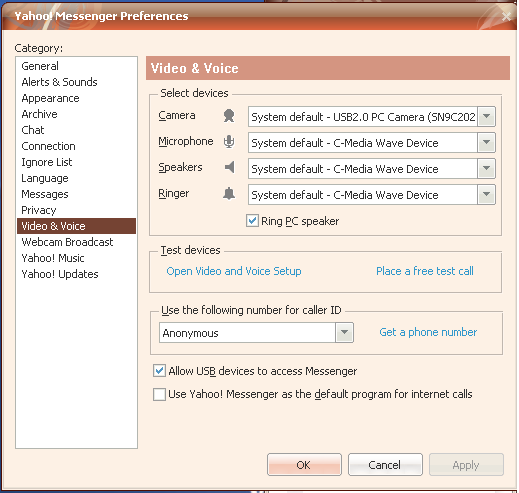The height and width of the screenshot is (493, 519).
Task: Open the Ringer device dropdown
Action: point(486,194)
